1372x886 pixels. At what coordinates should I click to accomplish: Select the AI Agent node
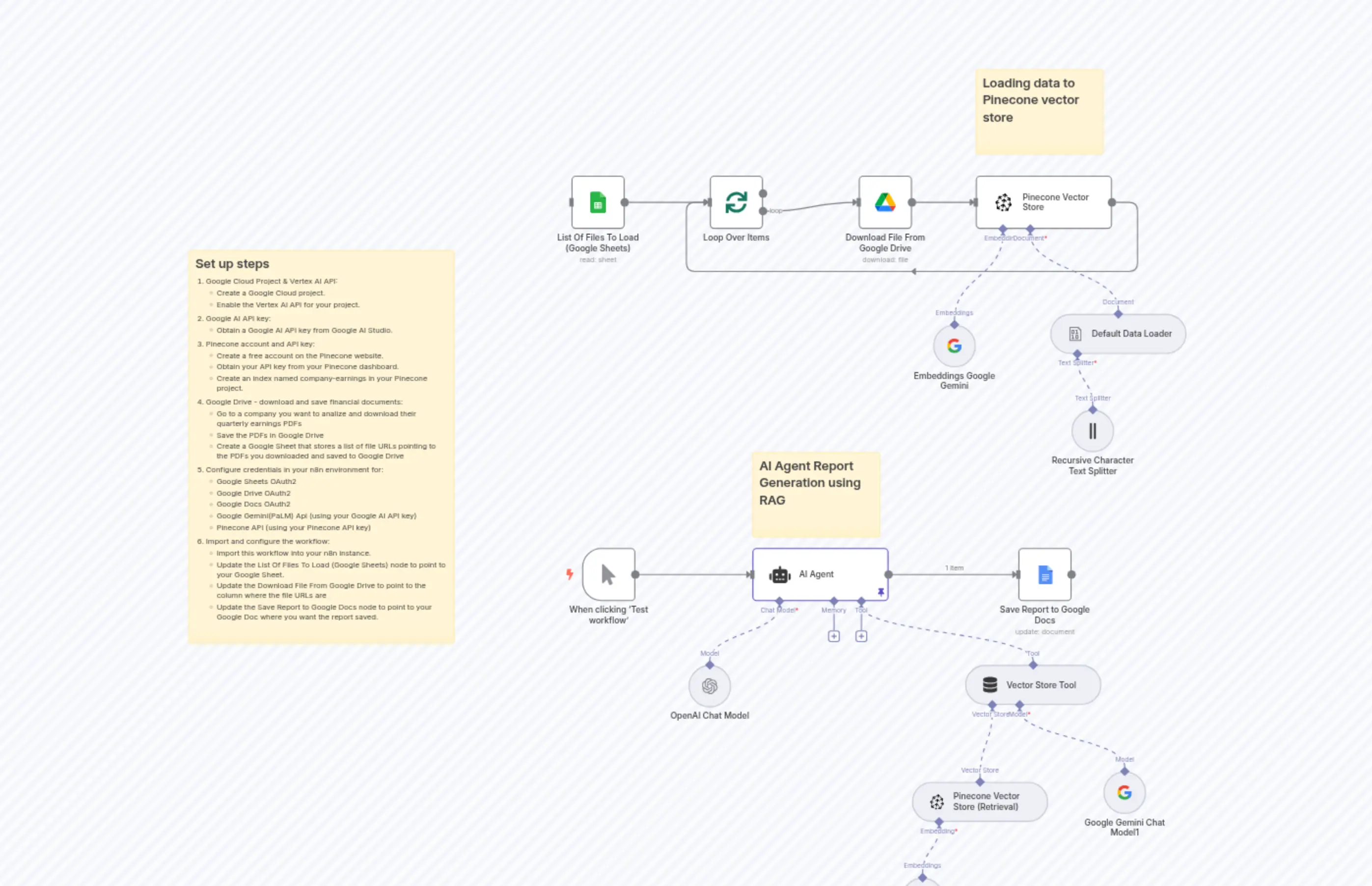(x=820, y=574)
